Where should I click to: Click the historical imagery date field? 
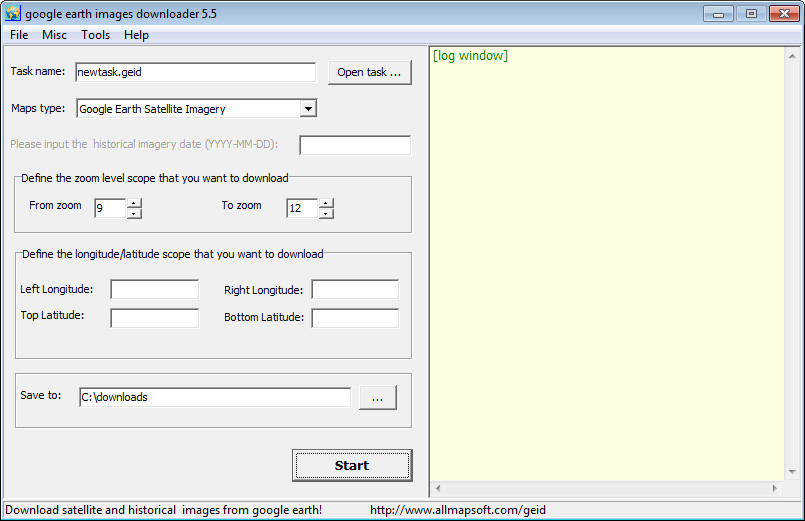tap(355, 145)
